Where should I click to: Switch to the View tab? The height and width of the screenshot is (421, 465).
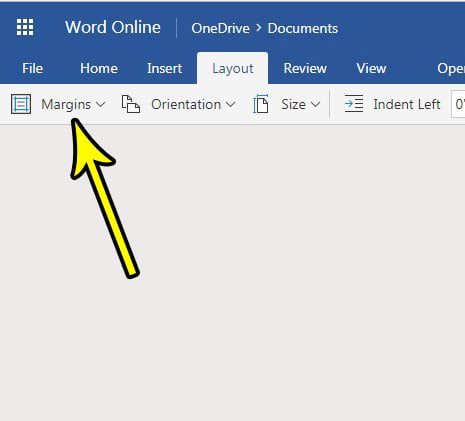(x=371, y=68)
